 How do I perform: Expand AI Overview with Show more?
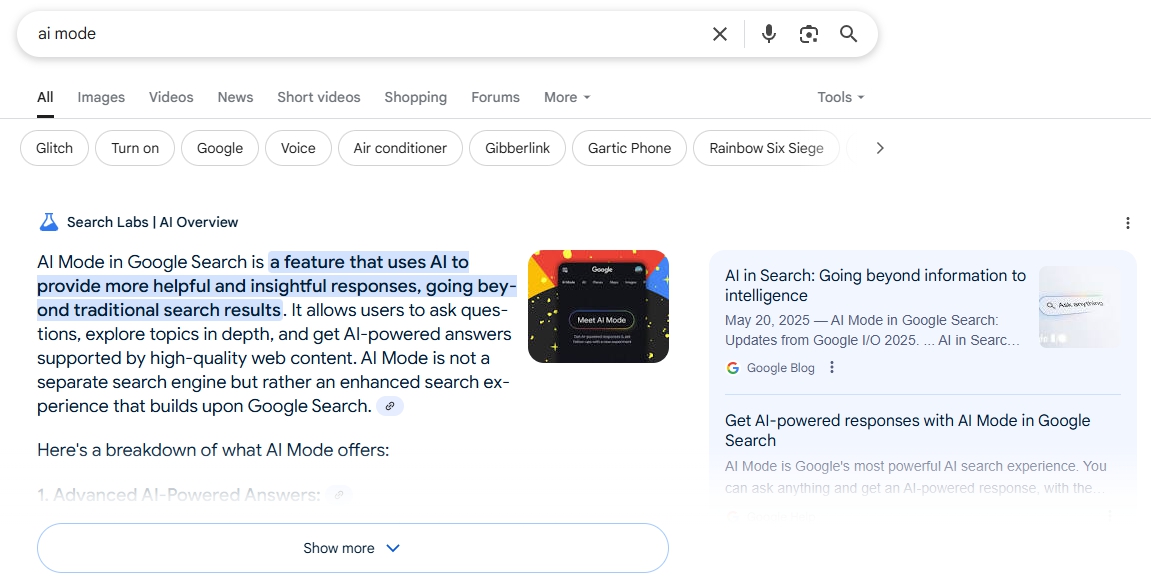click(352, 548)
